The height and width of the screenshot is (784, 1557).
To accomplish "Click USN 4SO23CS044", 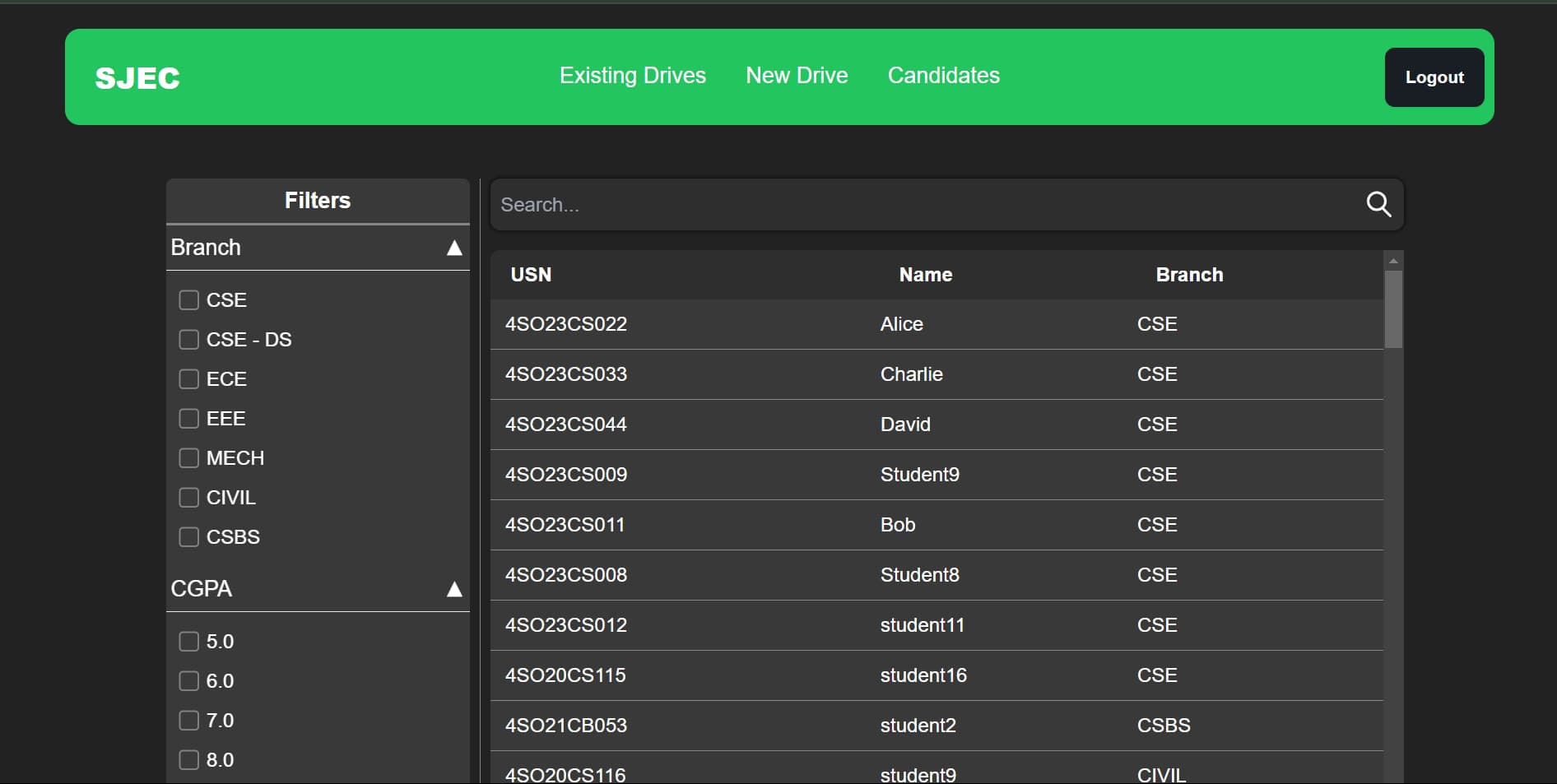I will [x=566, y=424].
